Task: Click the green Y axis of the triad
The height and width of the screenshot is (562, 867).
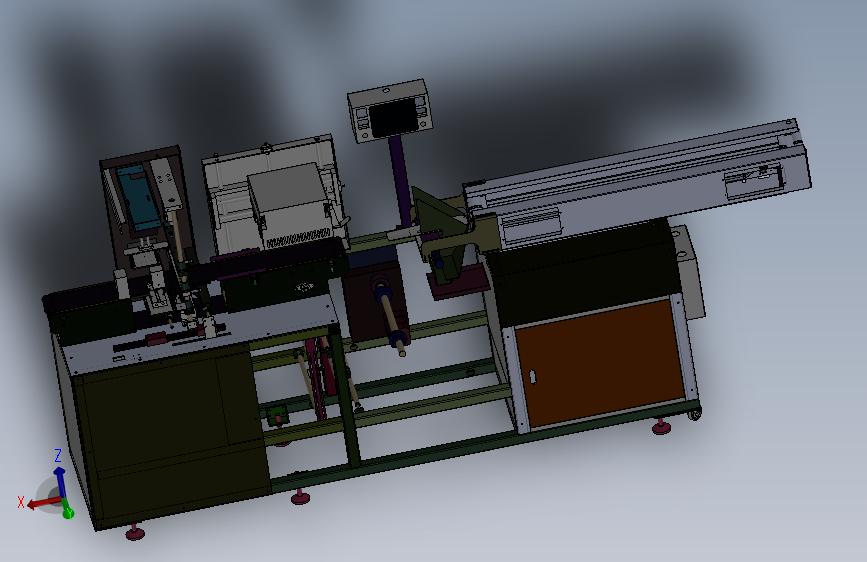Action: 67,510
